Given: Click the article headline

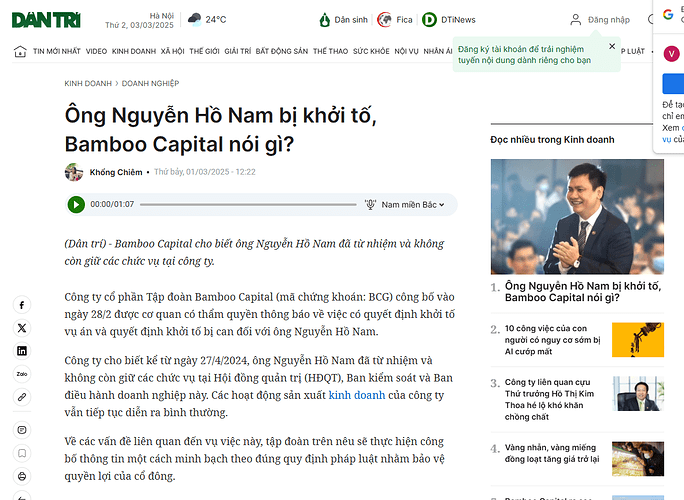Looking at the screenshot, I should (220, 130).
